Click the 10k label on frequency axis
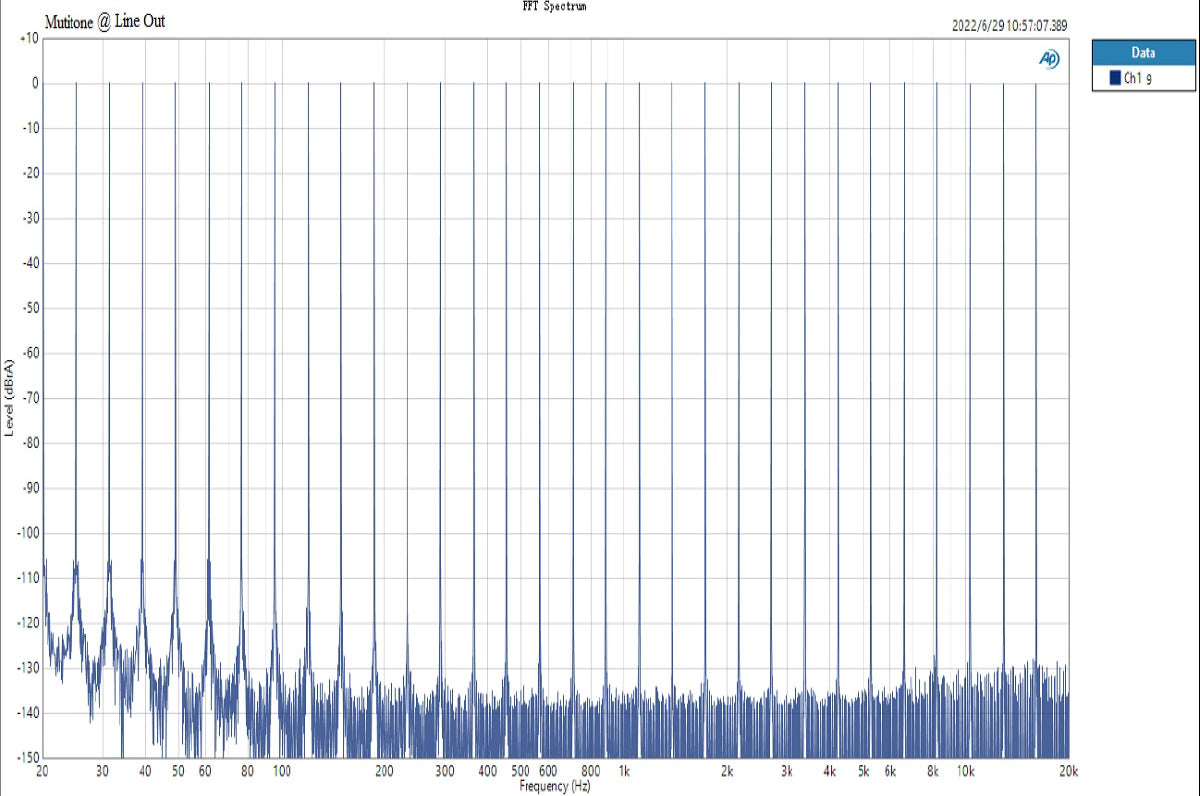 pos(965,771)
